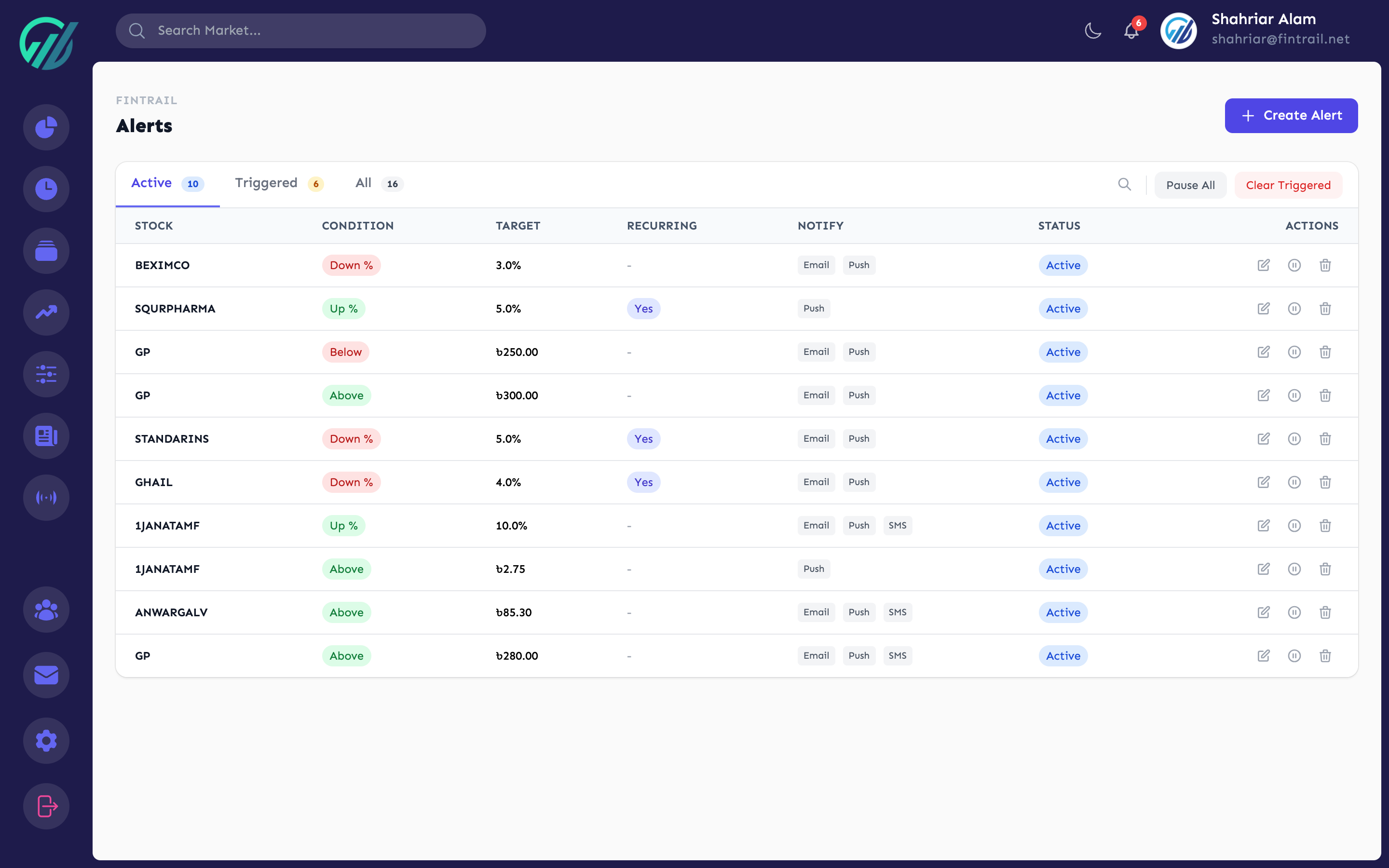The image size is (1389, 868).
Task: Open the news feed icon in sidebar
Action: click(x=46, y=436)
